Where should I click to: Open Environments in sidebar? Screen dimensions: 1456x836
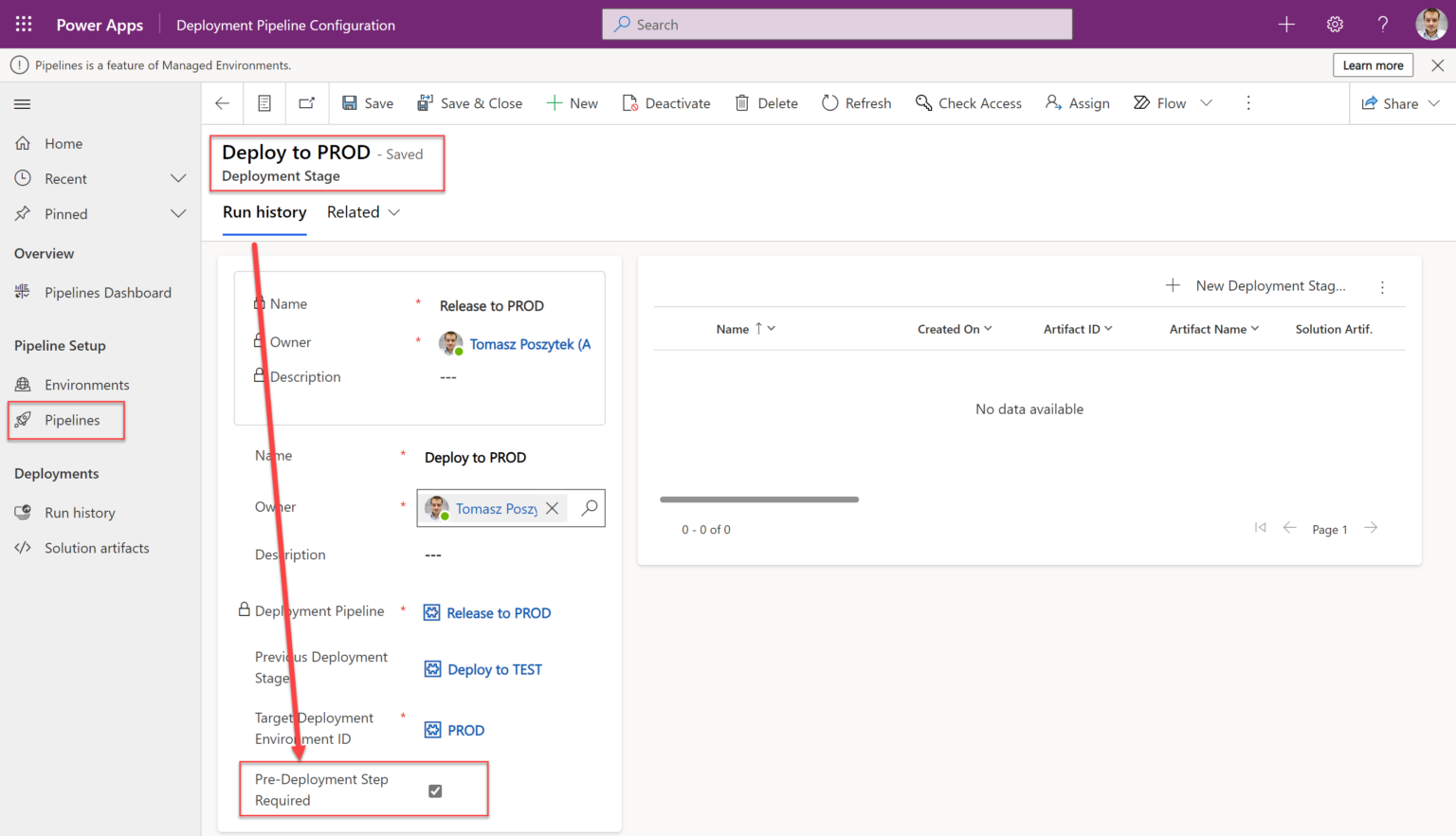[x=87, y=385]
